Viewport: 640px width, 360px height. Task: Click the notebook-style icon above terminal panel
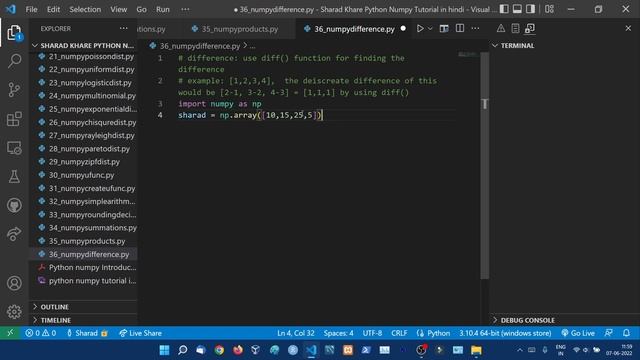(515, 29)
